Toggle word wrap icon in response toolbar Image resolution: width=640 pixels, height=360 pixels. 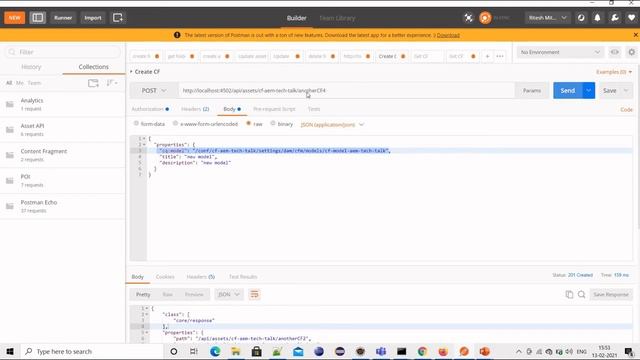click(x=254, y=294)
